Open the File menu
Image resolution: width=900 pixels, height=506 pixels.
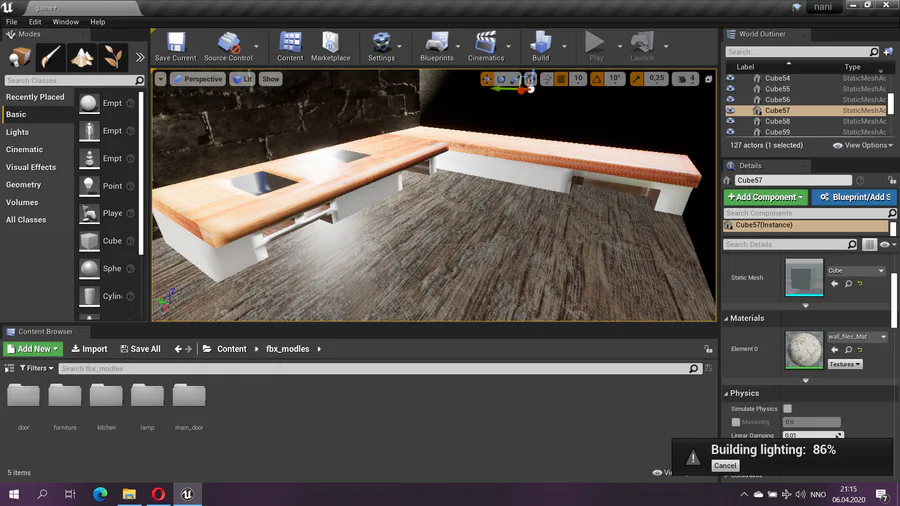[11, 22]
